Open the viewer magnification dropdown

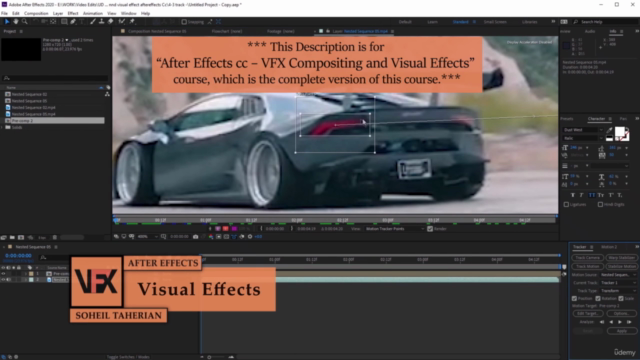[x=148, y=237]
